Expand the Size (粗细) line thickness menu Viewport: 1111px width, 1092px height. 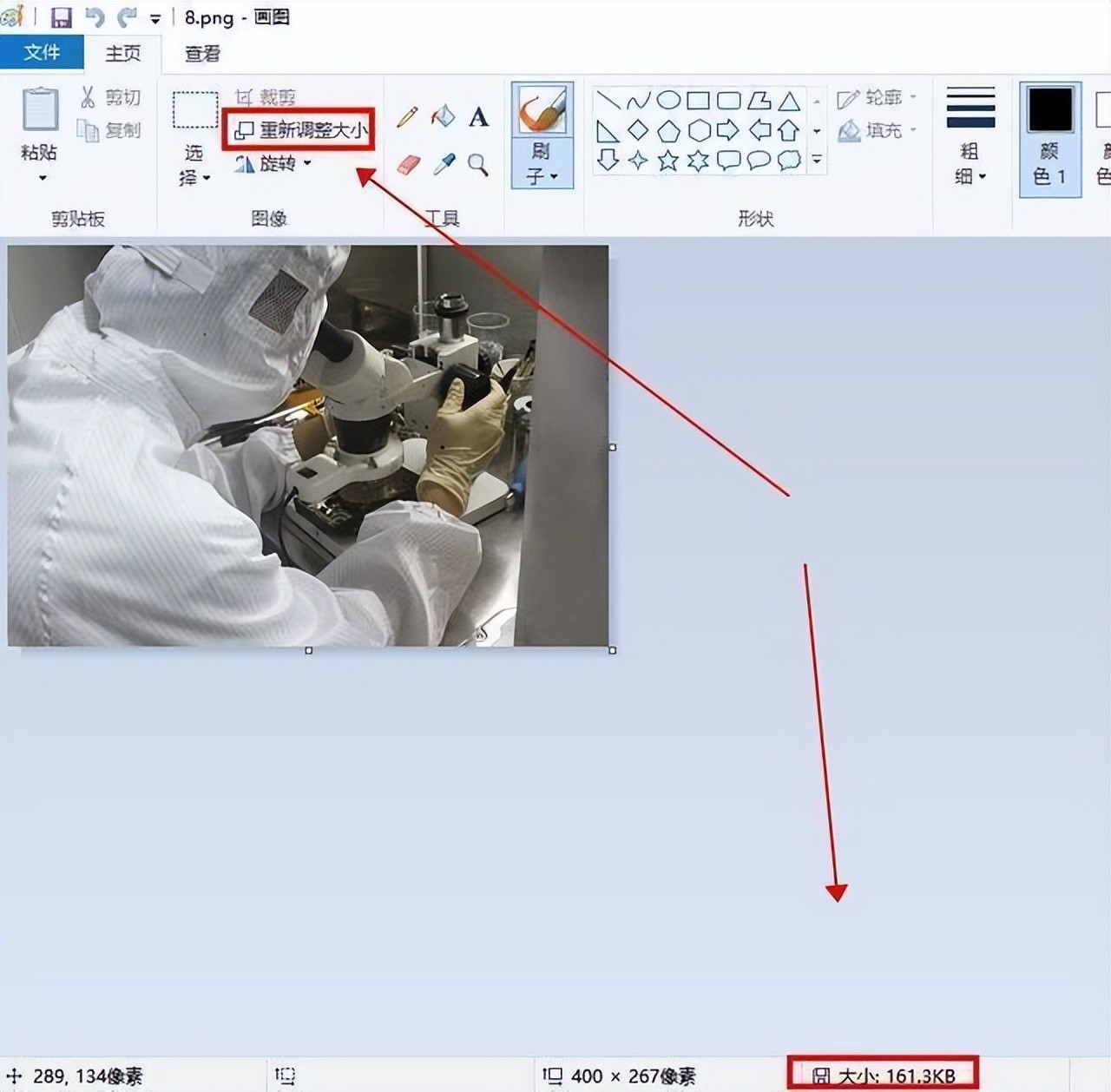pyautogui.click(x=970, y=176)
